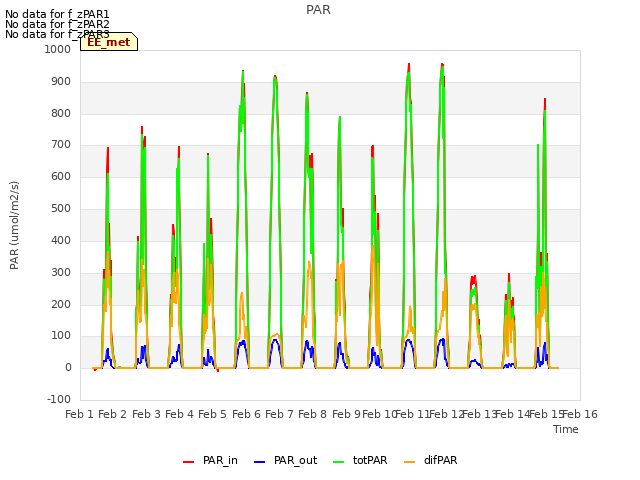Click the Feb 6 x-axis tick label
The image size is (640, 480).
point(246,414)
